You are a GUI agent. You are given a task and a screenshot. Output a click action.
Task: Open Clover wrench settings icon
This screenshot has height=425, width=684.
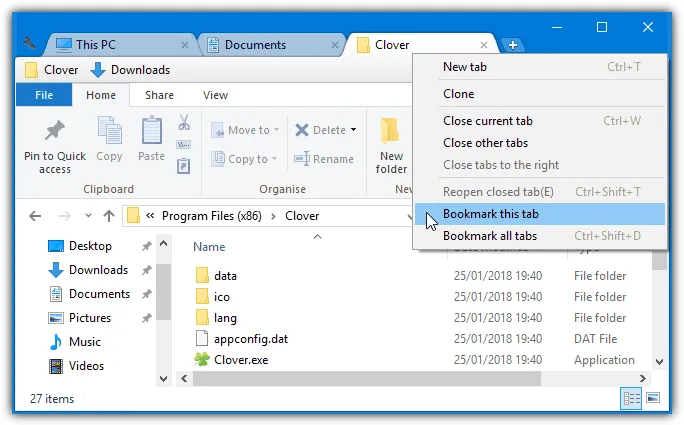coord(29,43)
